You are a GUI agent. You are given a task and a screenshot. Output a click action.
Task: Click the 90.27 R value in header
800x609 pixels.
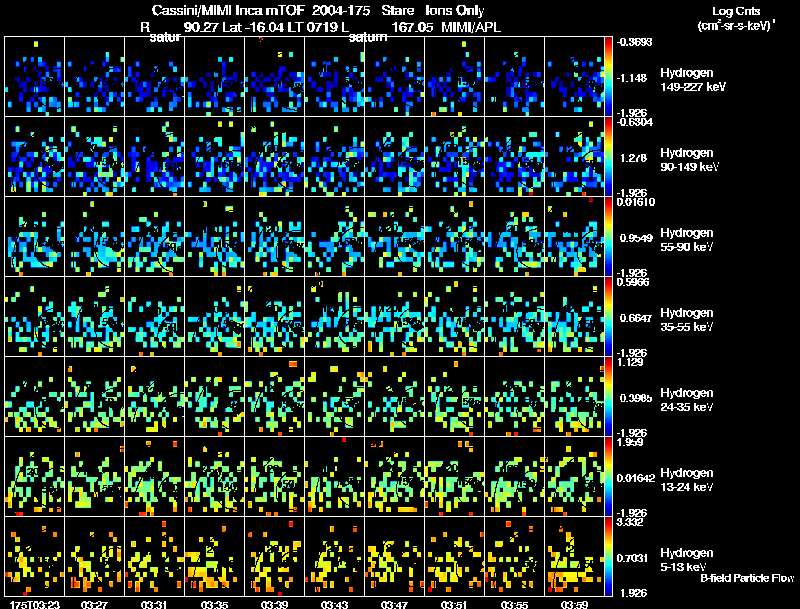point(201,27)
